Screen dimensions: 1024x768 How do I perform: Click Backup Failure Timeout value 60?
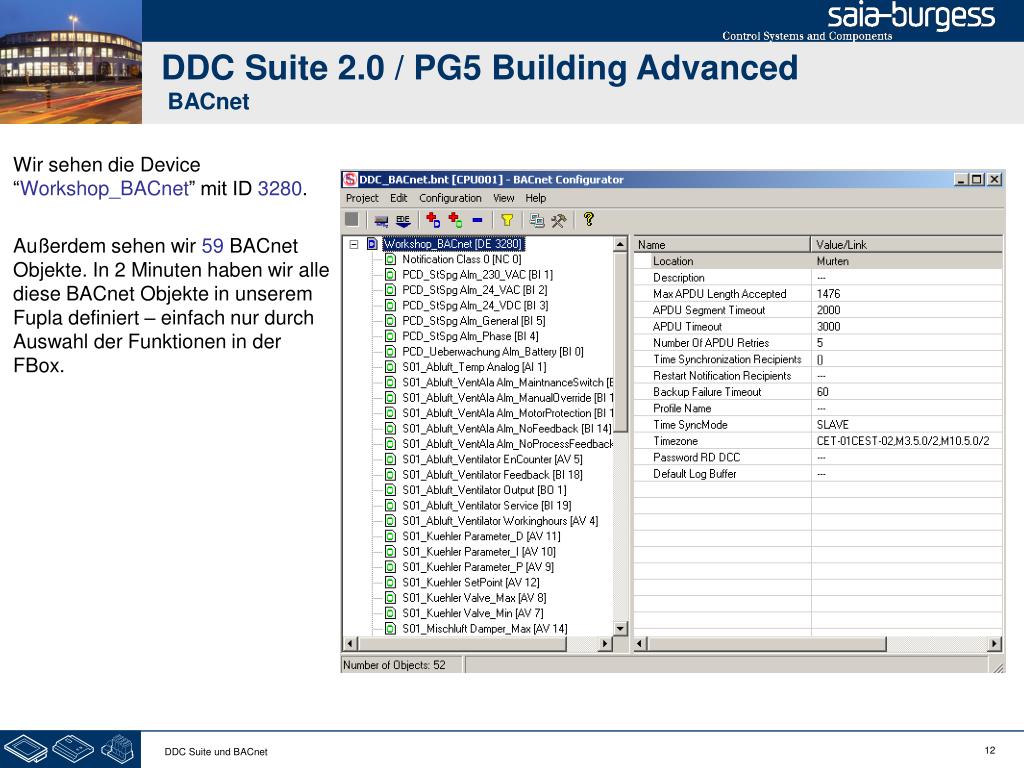tap(822, 392)
